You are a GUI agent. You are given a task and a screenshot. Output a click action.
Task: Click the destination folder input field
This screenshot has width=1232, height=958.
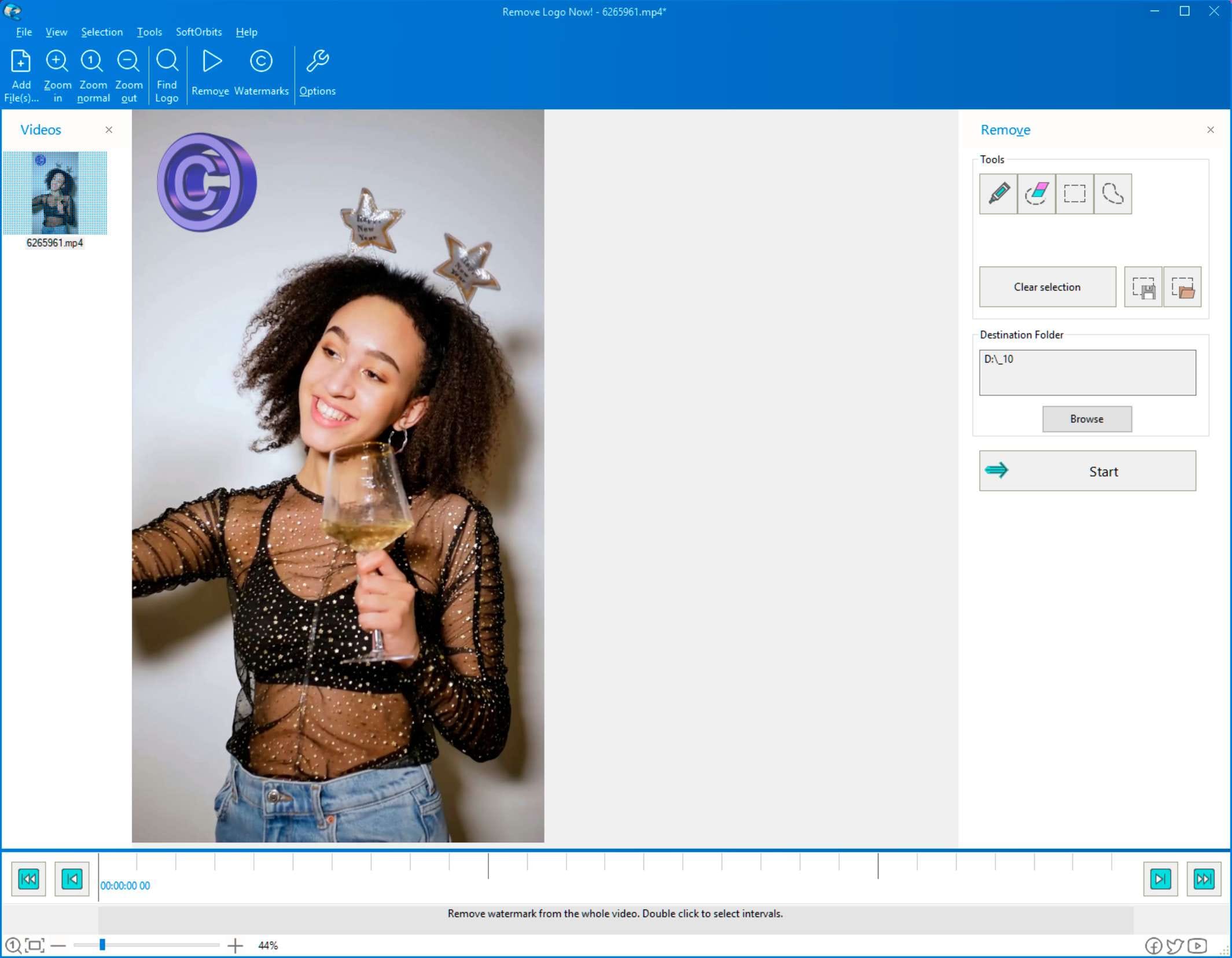[x=1087, y=371]
